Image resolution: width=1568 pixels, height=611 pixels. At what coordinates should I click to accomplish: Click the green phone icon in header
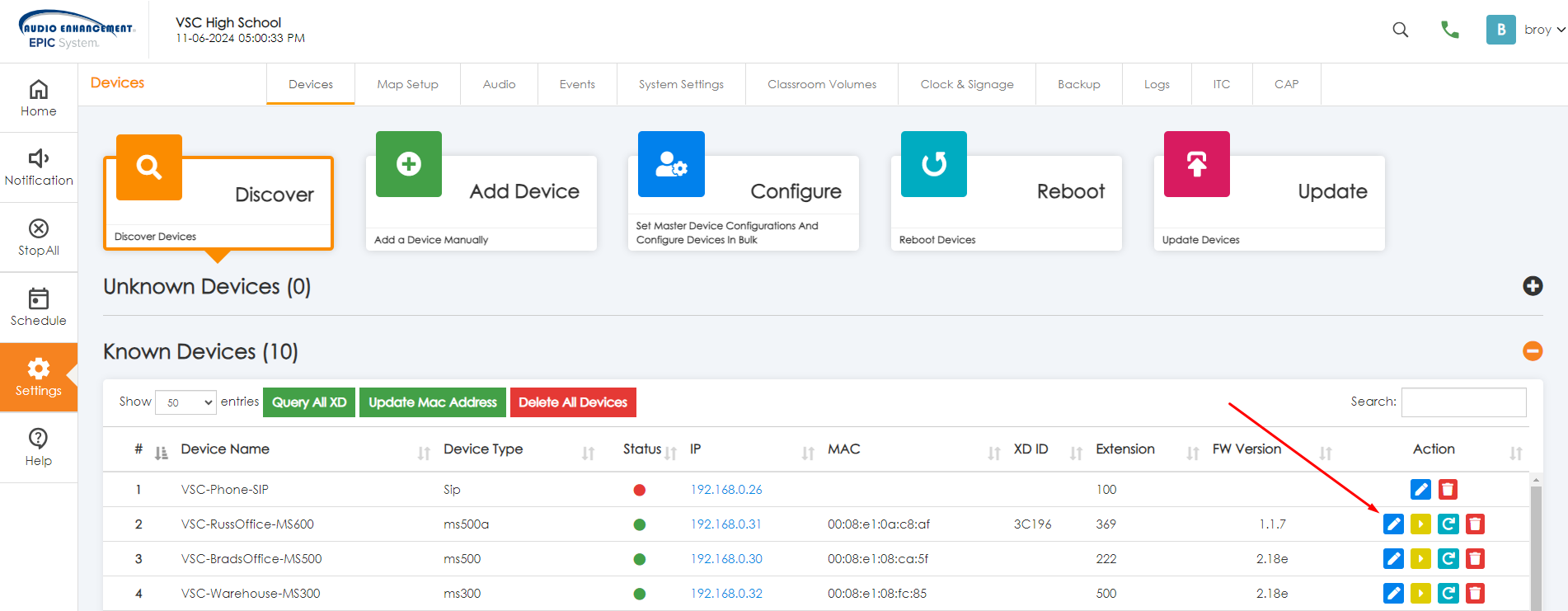[1449, 30]
